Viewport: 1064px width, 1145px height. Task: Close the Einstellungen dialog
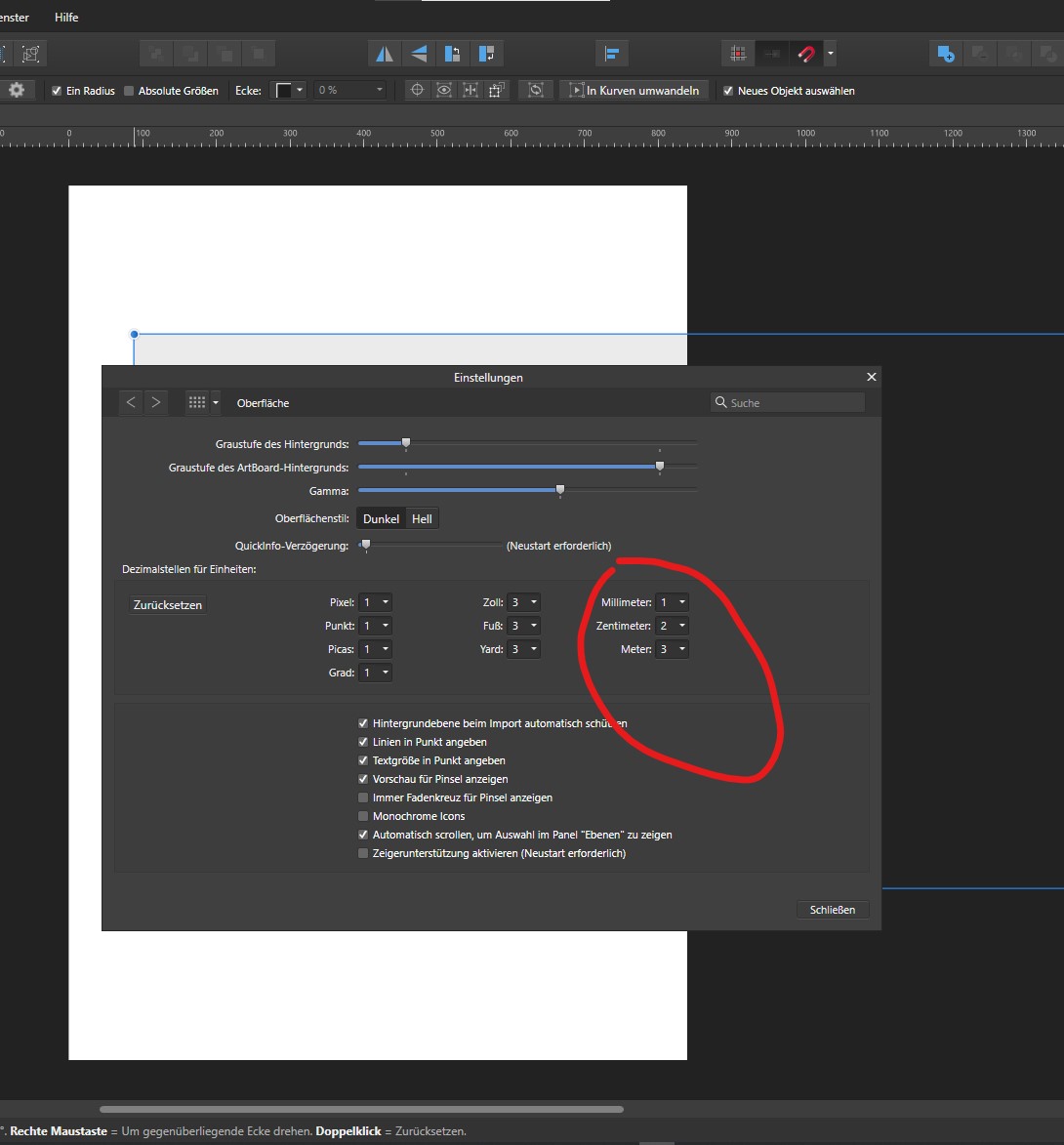tap(871, 377)
